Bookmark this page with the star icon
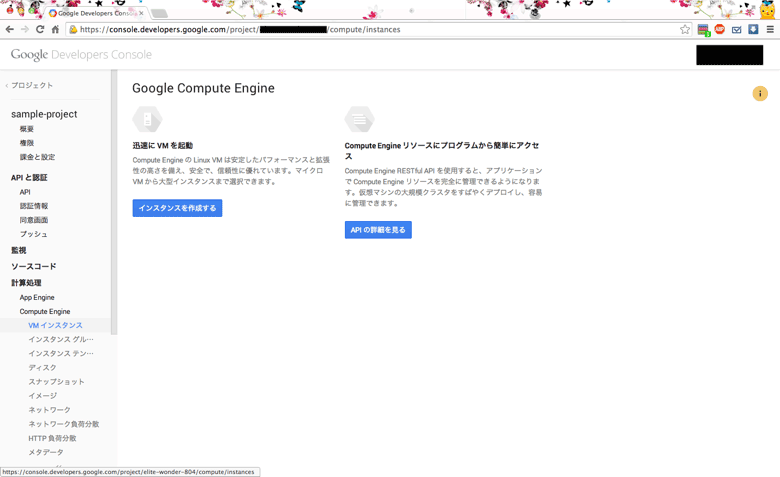The image size is (780, 477). pos(685,29)
